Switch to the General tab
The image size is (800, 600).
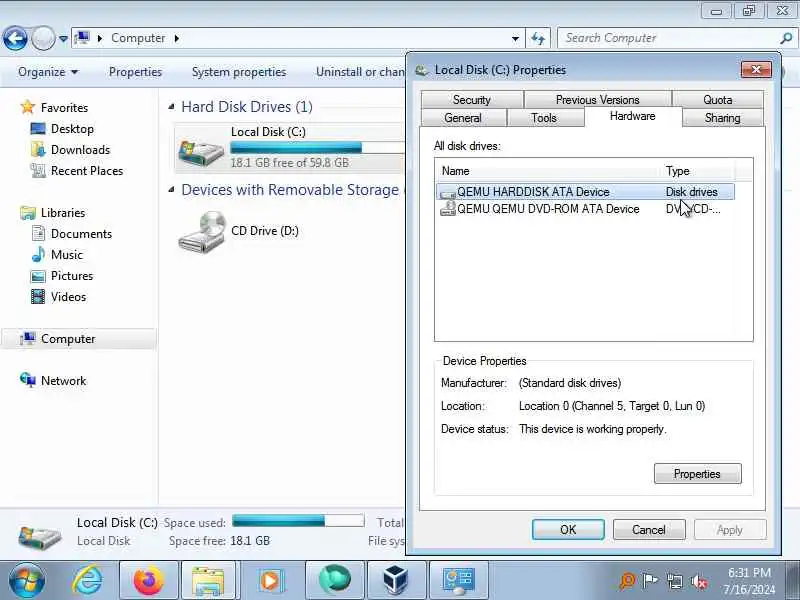(463, 118)
